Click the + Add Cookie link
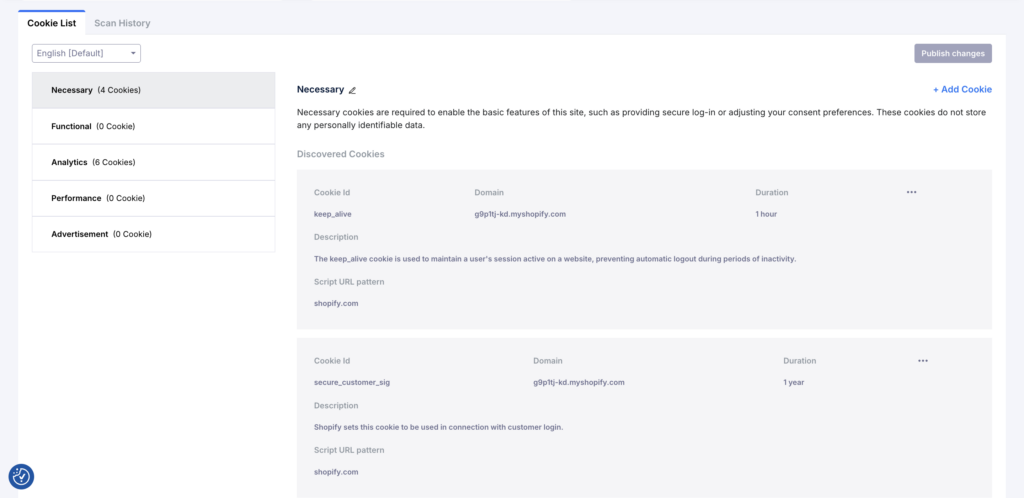Screen dimensions: 1024x498 (x=962, y=89)
